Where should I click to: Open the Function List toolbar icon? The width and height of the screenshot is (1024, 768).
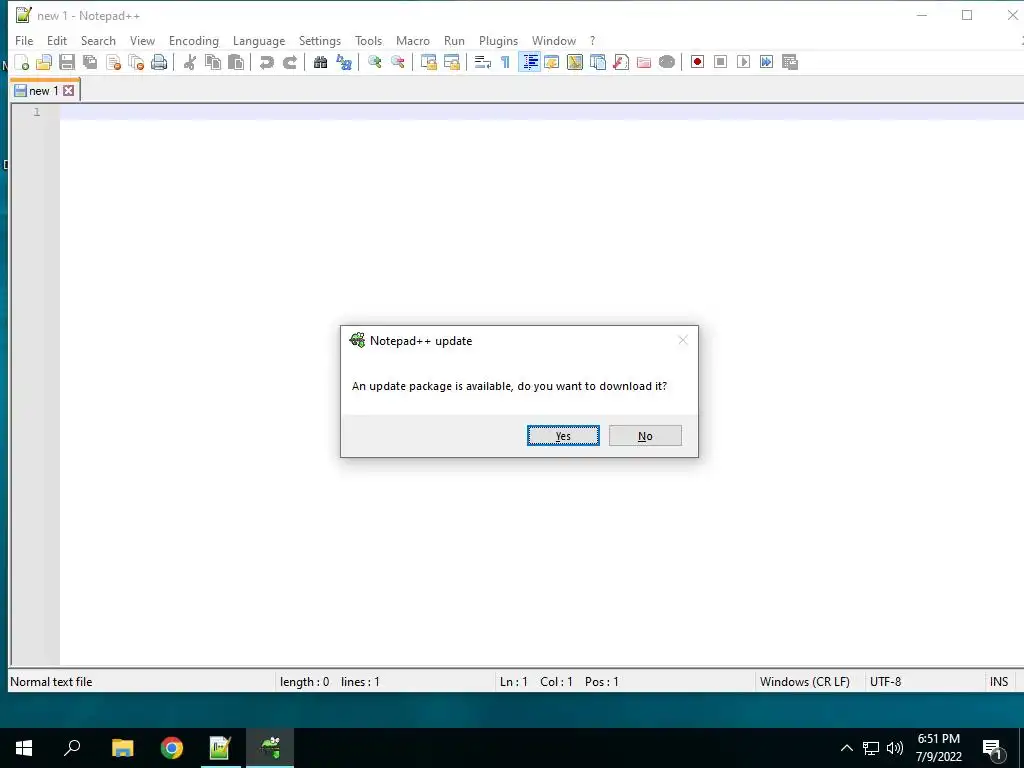pos(621,62)
